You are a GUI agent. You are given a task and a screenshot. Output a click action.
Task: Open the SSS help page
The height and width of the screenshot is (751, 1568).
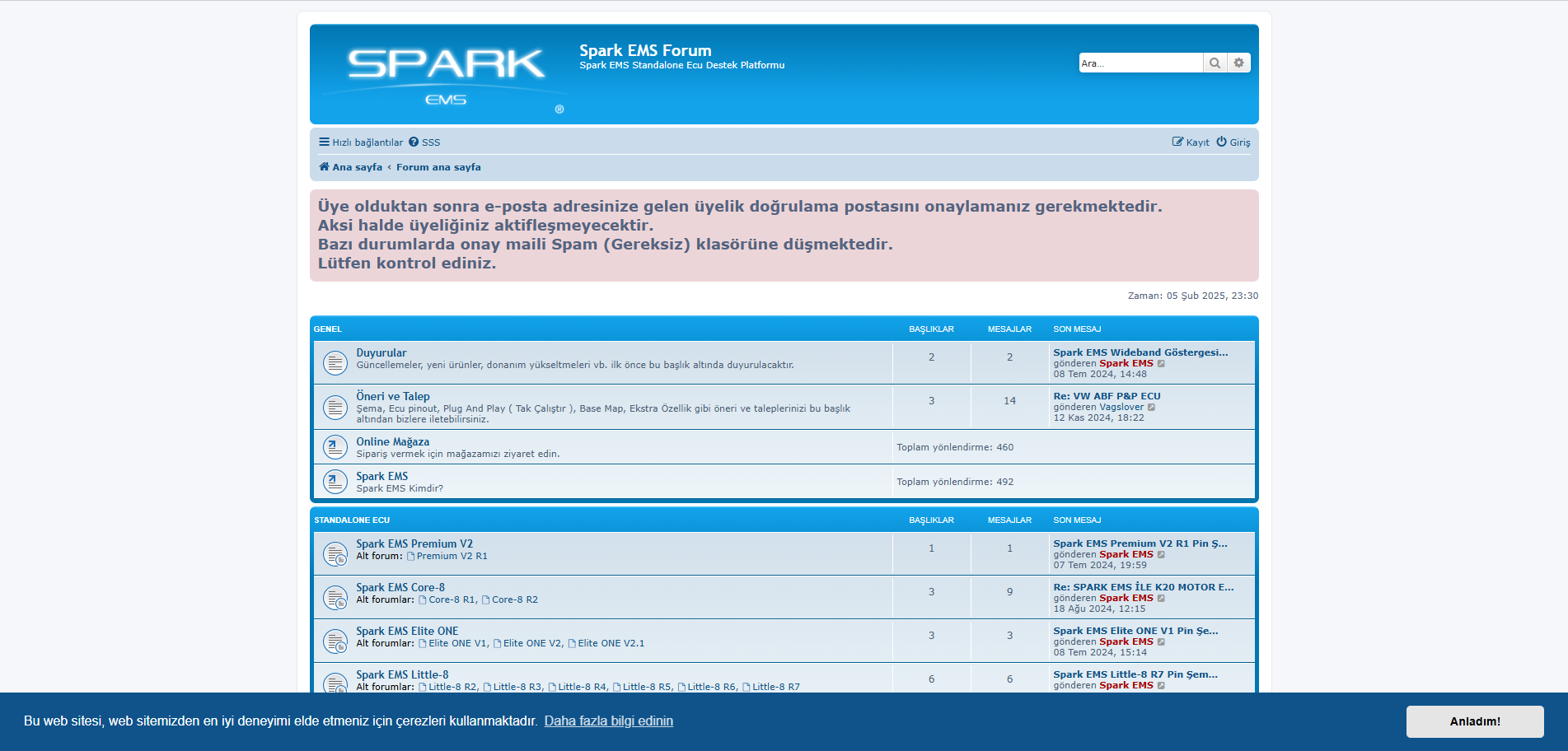point(425,142)
